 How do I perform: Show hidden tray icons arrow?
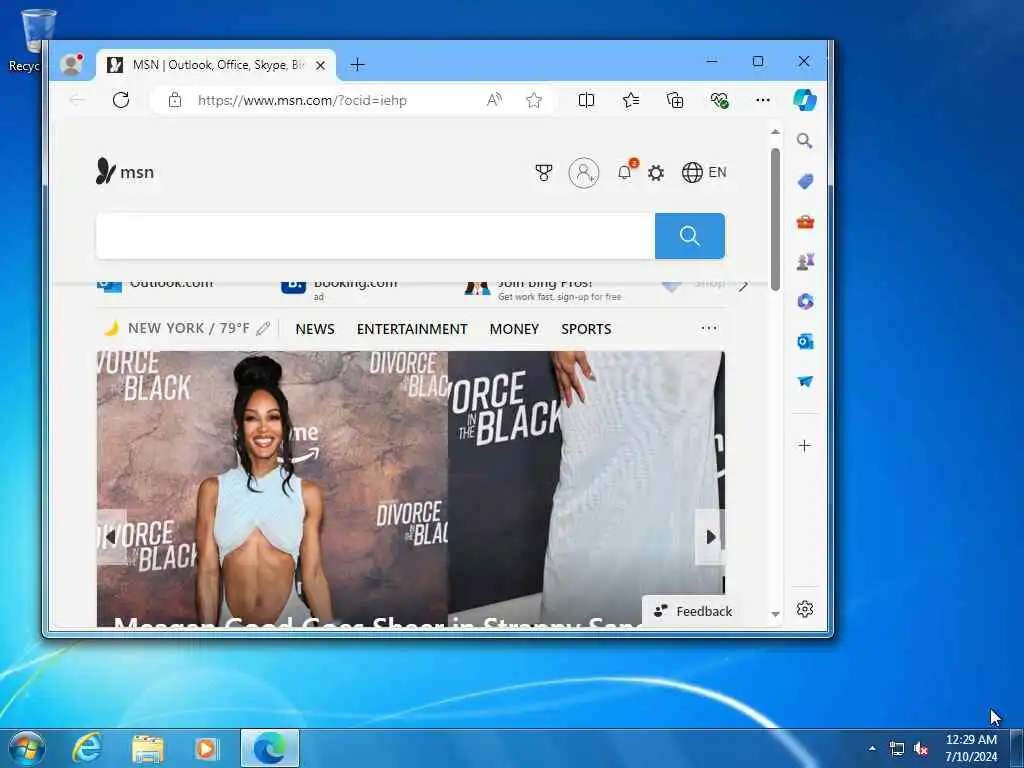point(872,748)
